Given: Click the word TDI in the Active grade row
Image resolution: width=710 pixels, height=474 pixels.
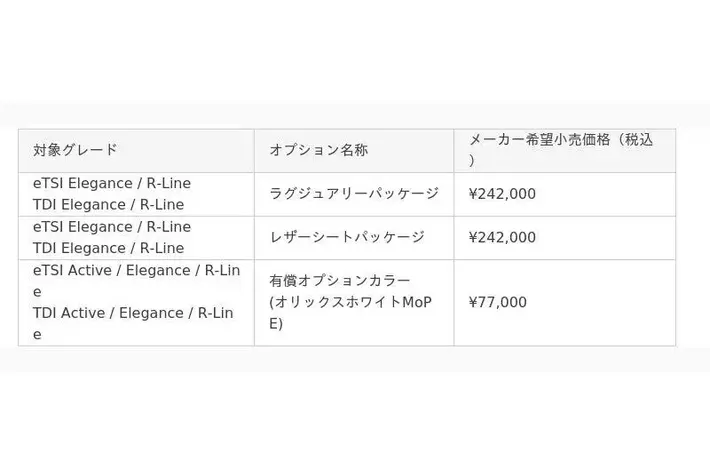Looking at the screenshot, I should click(x=46, y=313).
